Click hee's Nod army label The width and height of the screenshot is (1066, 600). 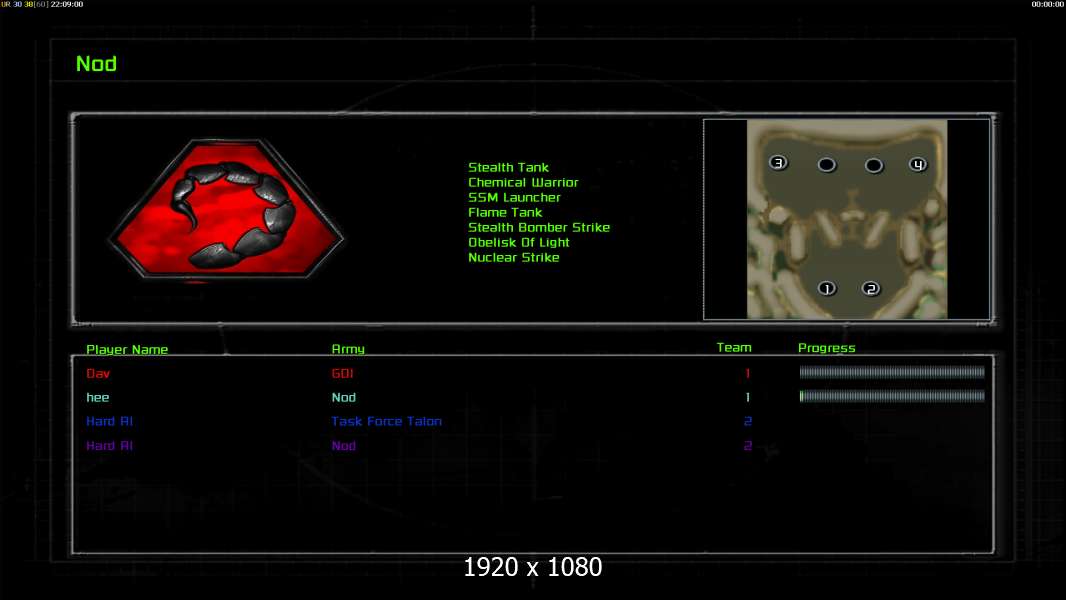pyautogui.click(x=343, y=397)
